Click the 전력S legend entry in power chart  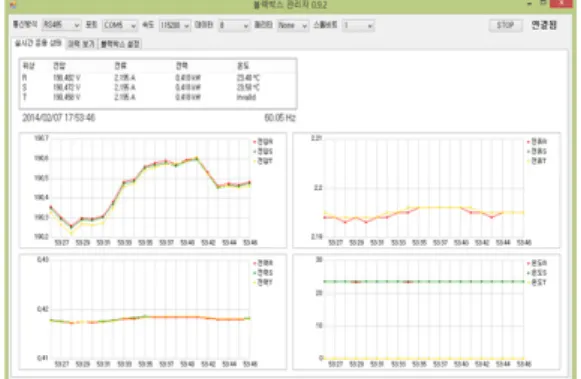[x=263, y=273]
